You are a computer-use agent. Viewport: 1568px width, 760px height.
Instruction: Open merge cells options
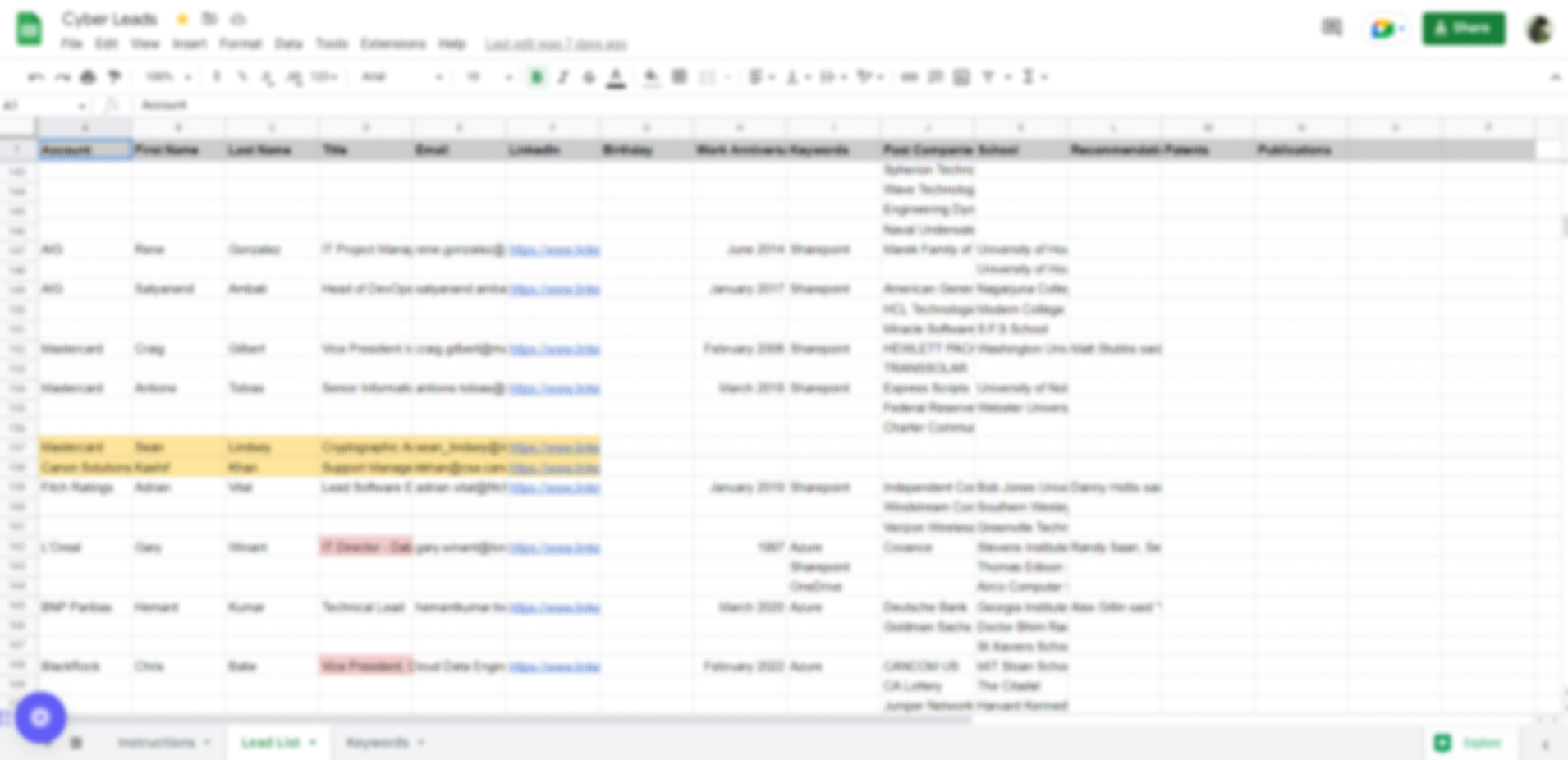click(713, 77)
